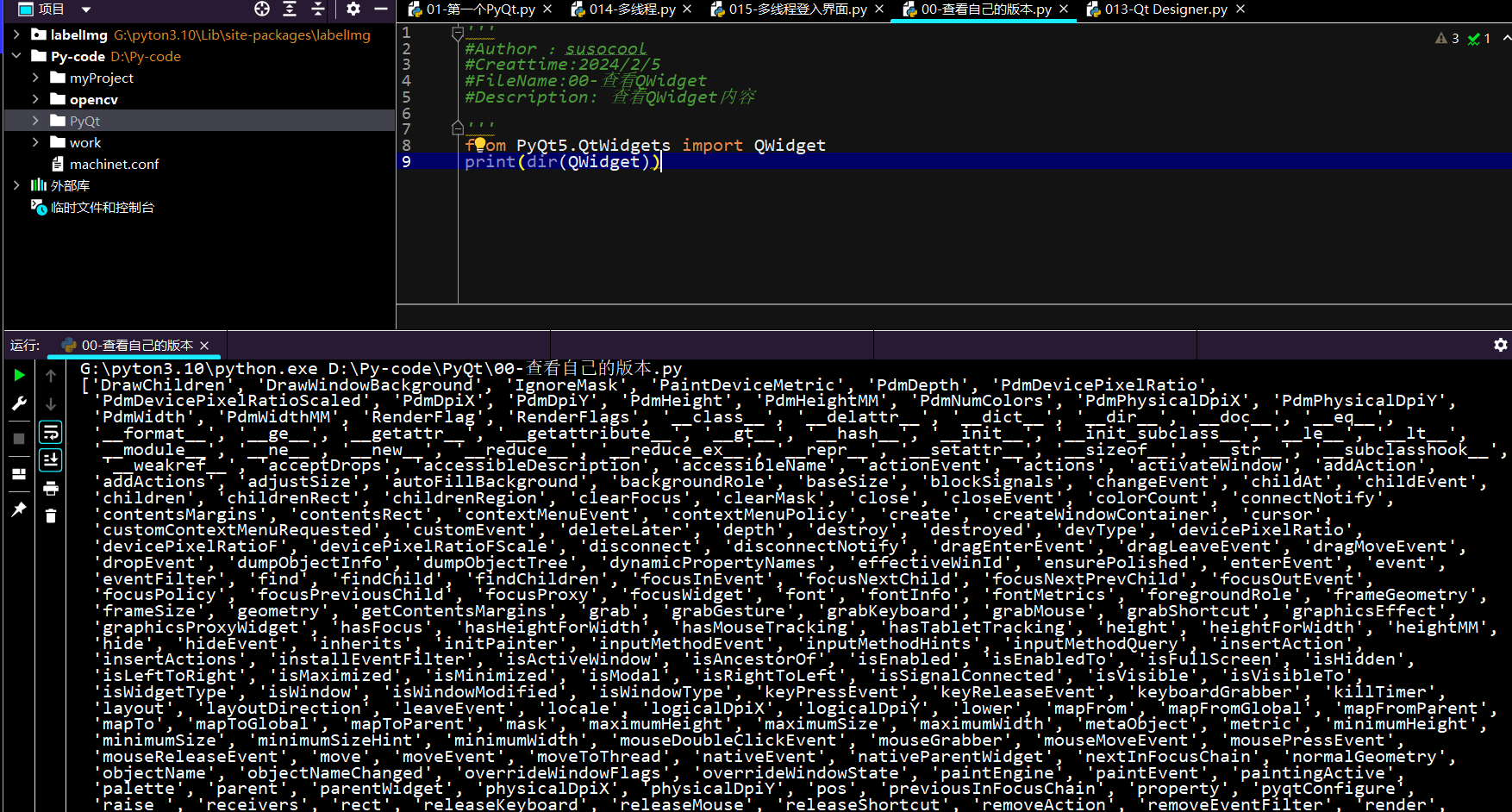Image resolution: width=1512 pixels, height=812 pixels.
Task: Expand the 外部库 node
Action: click(x=16, y=185)
